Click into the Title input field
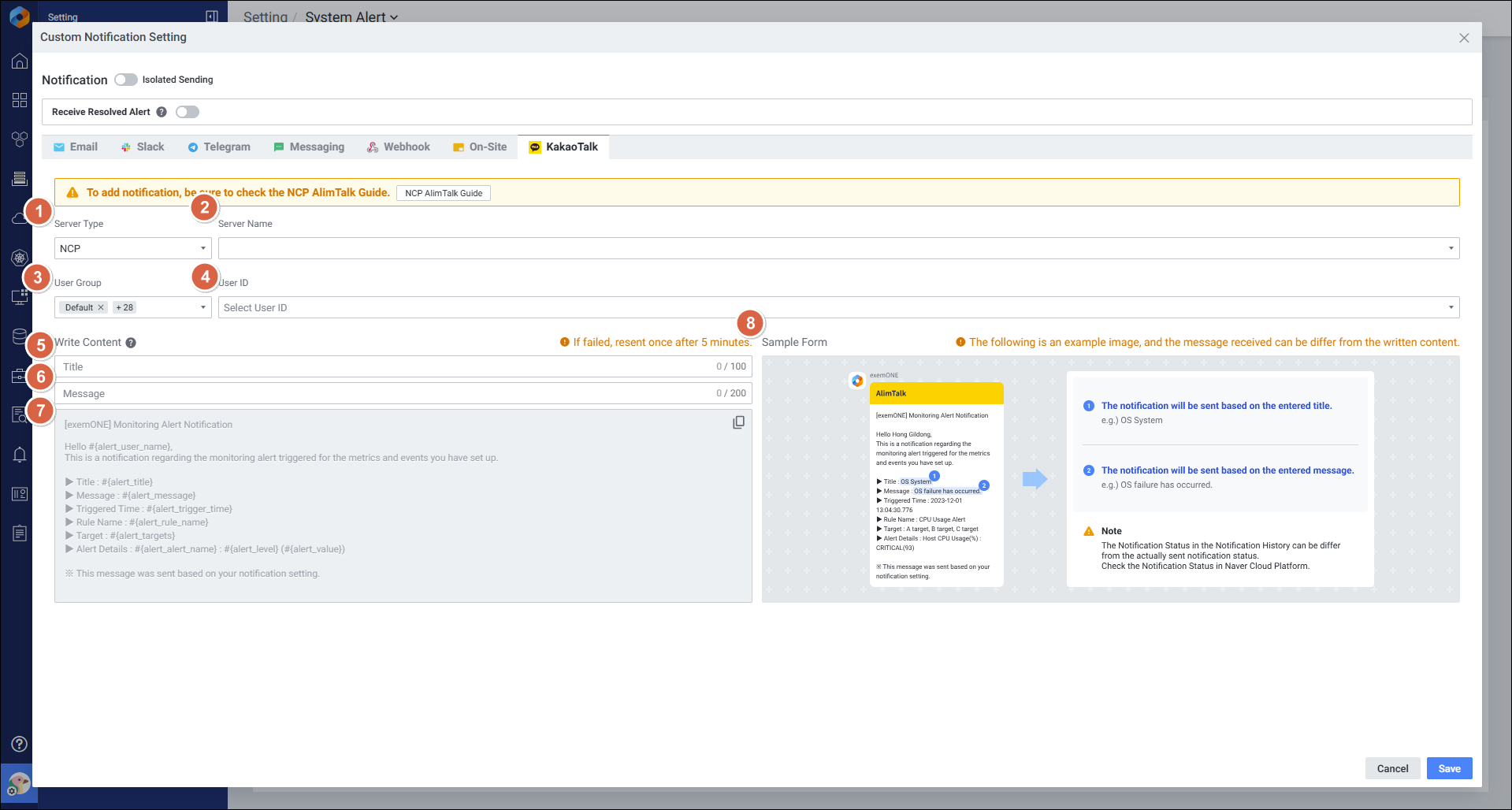The width and height of the screenshot is (1512, 810). (x=386, y=366)
